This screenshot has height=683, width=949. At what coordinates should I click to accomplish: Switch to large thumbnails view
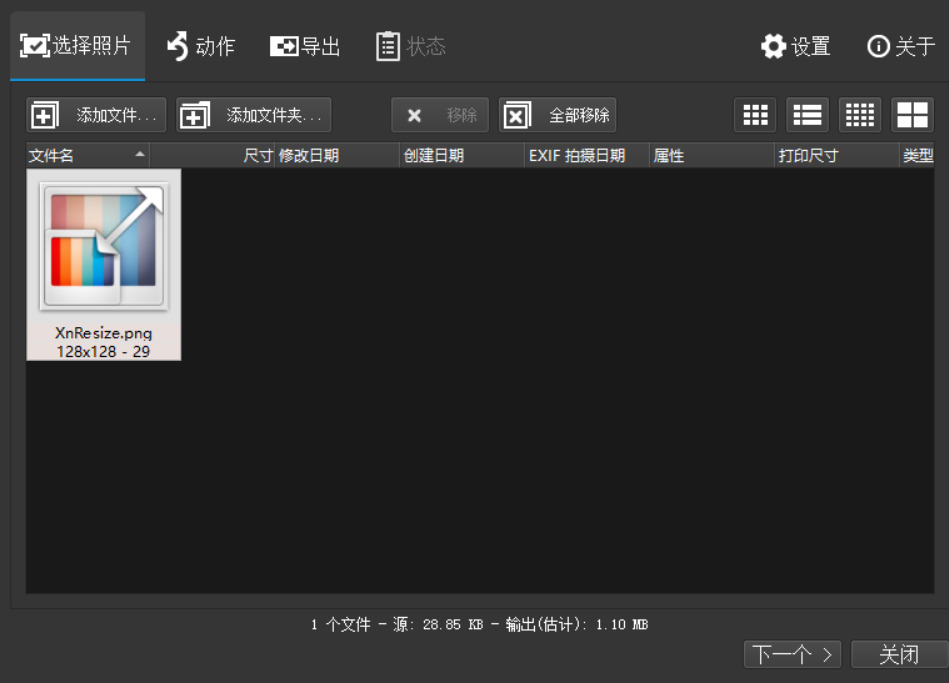pyautogui.click(x=913, y=115)
